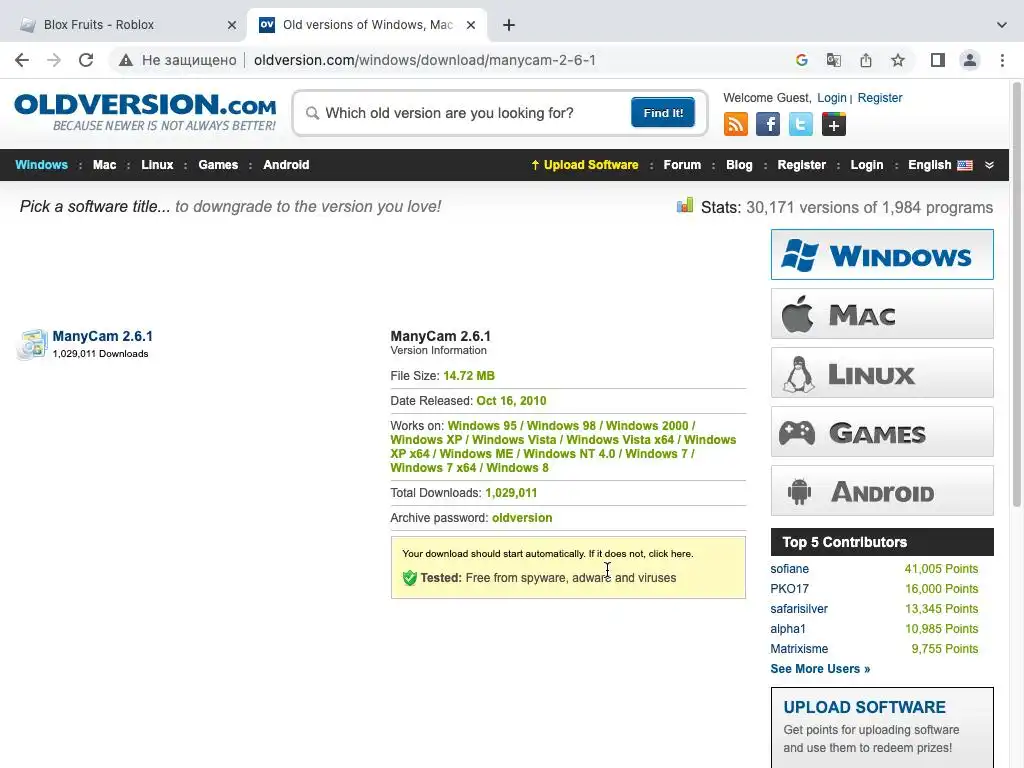Viewport: 1024px width, 768px height.
Task: Open contributor alpha1's profile
Action: (x=788, y=629)
